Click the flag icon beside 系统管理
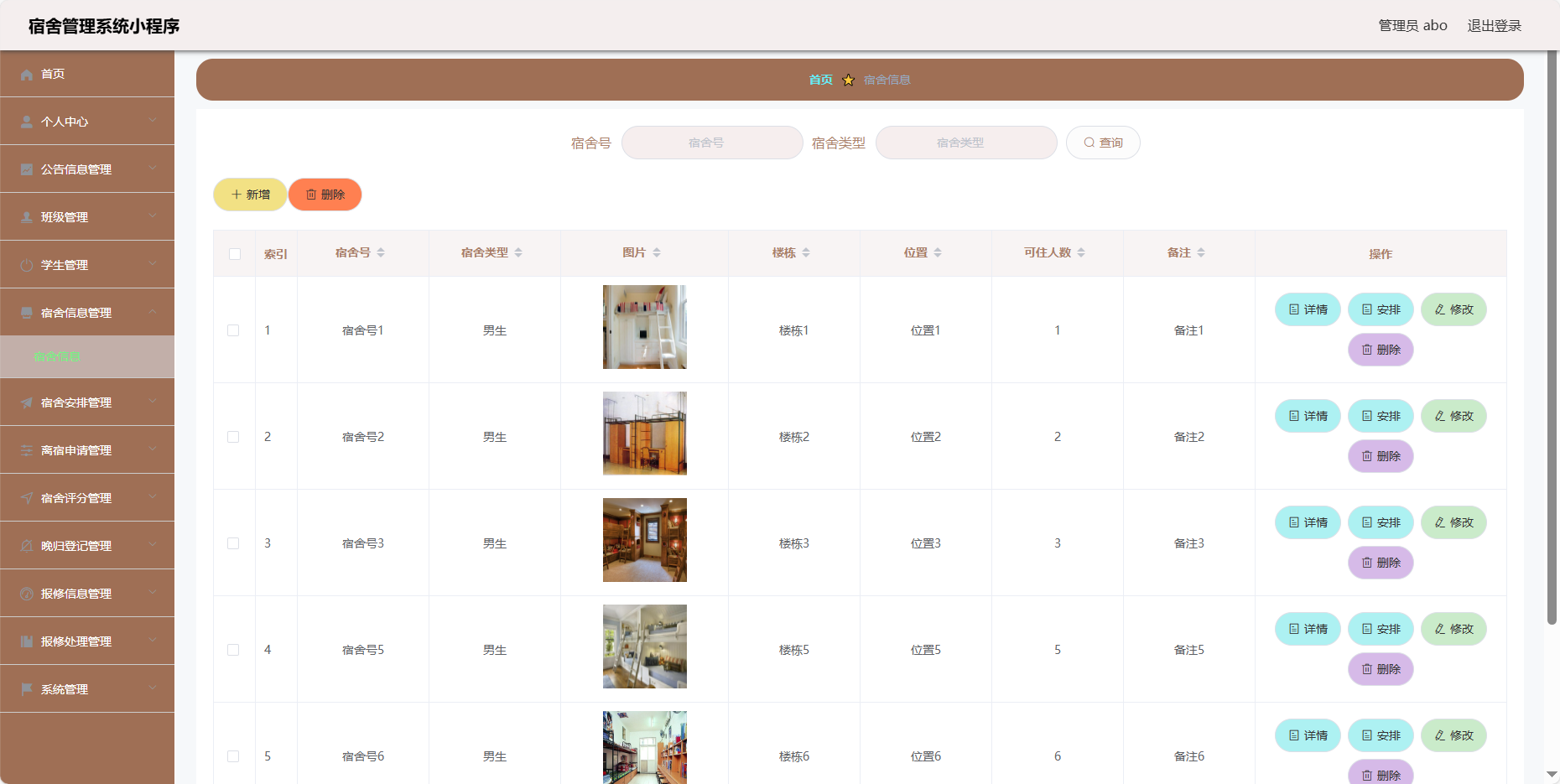Screen dimensions: 1560x784 (27, 689)
